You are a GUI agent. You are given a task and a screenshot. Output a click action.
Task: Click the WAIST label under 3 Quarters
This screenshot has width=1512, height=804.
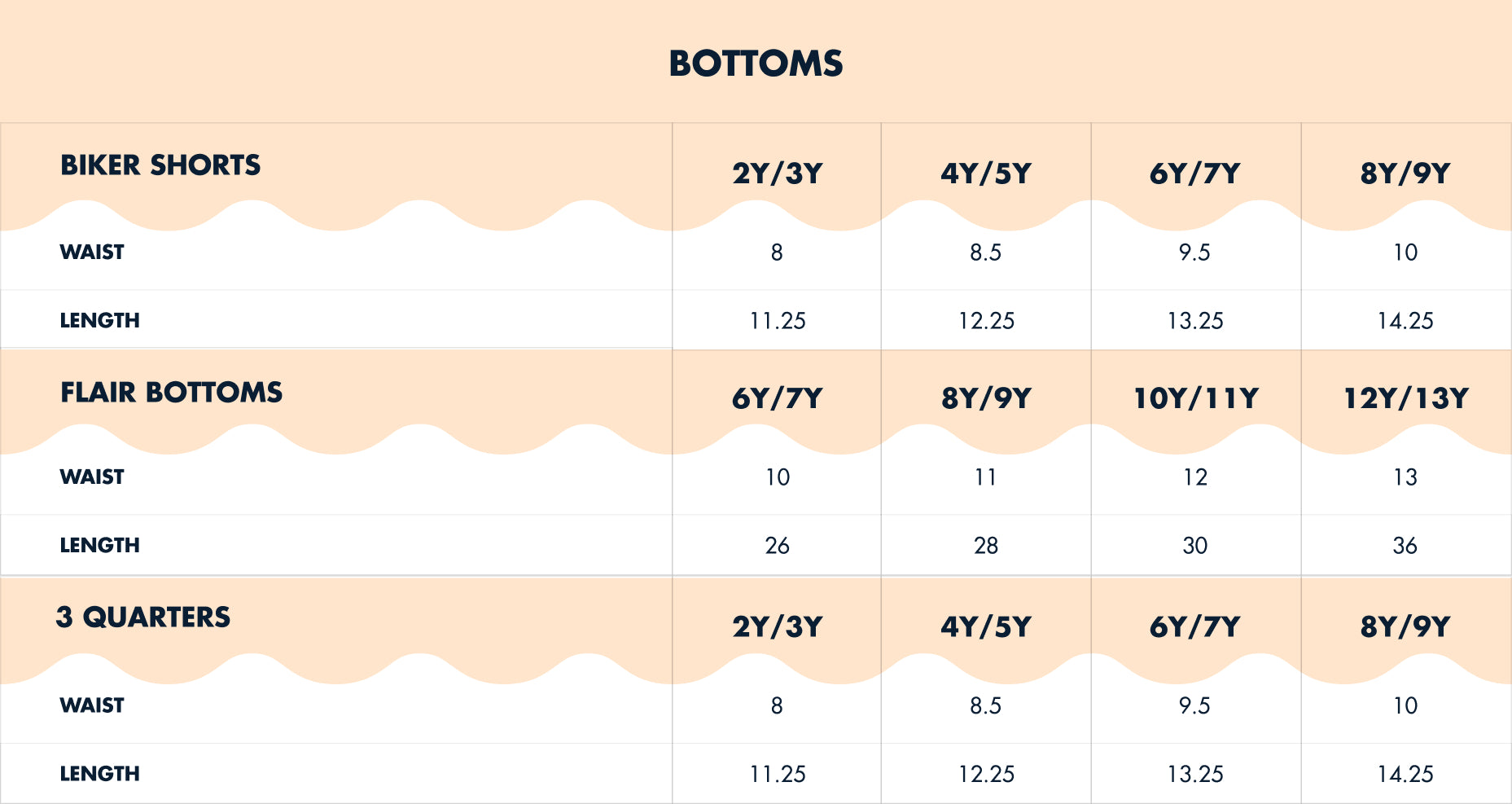point(92,705)
